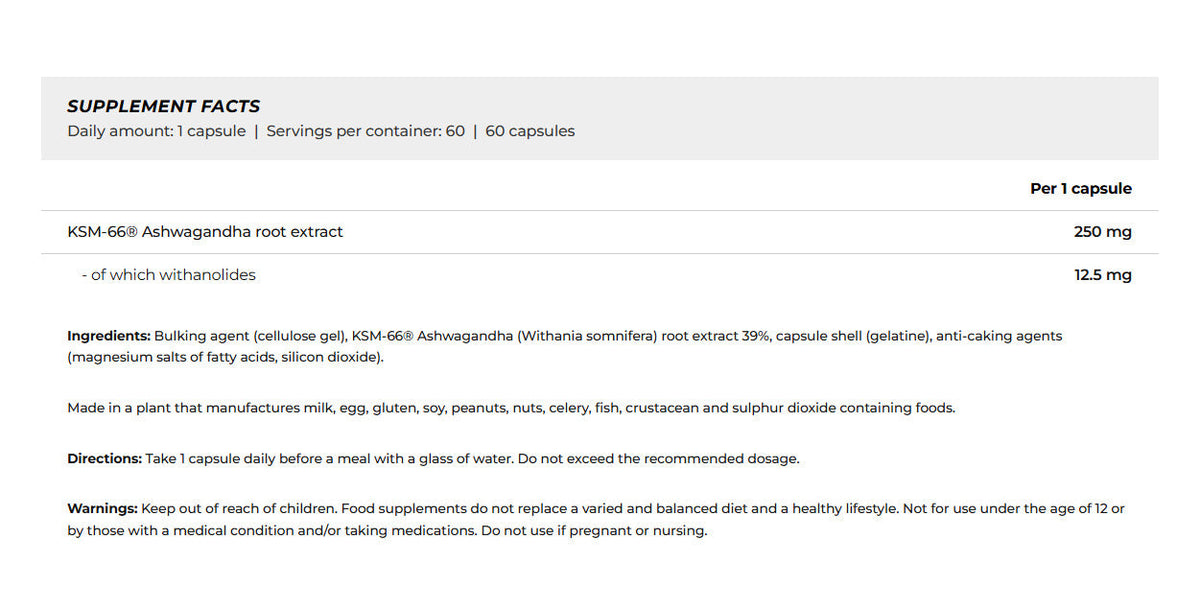Screen dimensions: 1200x609
Task: Click the bold 'Warnings:' label
Action: click(102, 509)
